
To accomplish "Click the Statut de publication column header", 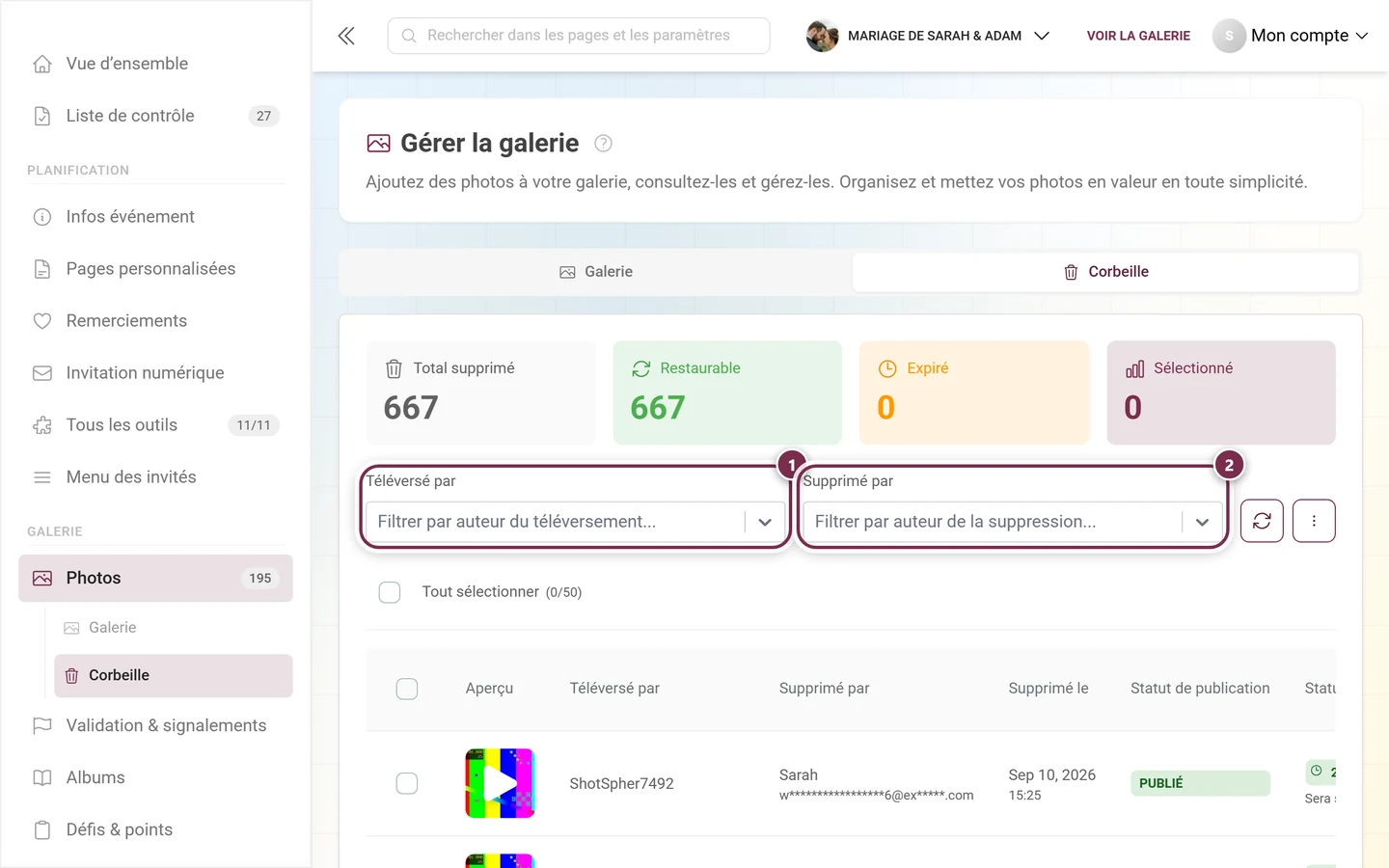I will [x=1200, y=689].
